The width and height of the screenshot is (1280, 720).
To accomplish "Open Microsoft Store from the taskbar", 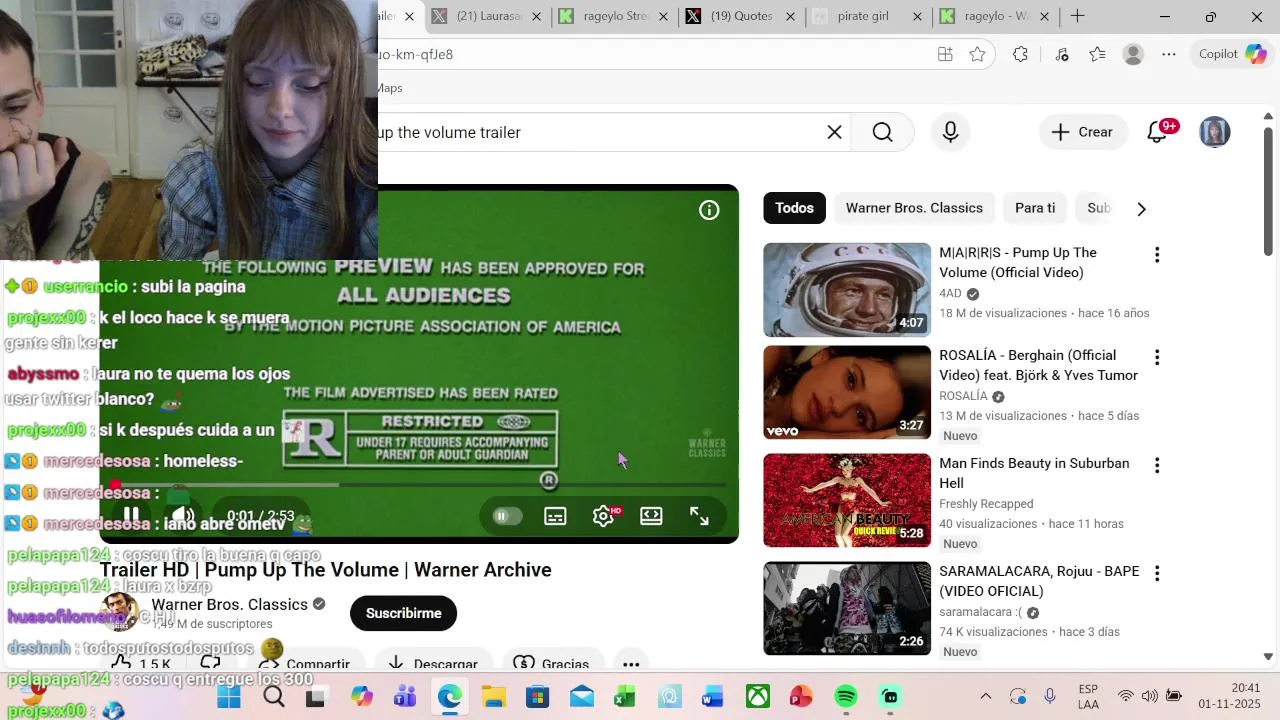I will click(537, 697).
